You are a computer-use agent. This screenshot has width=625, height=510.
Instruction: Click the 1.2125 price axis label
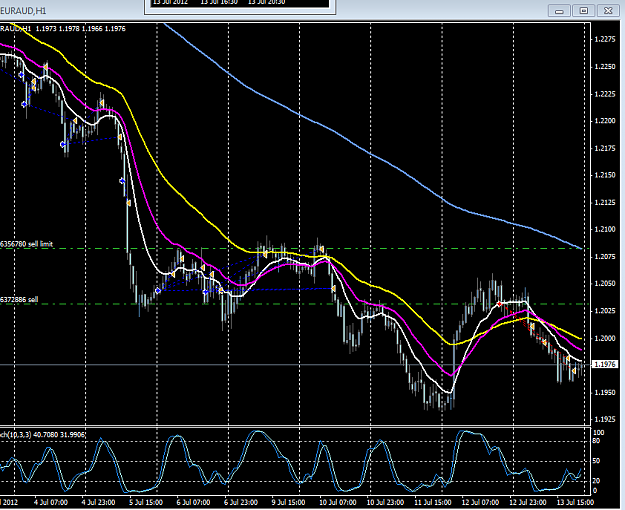coord(605,203)
